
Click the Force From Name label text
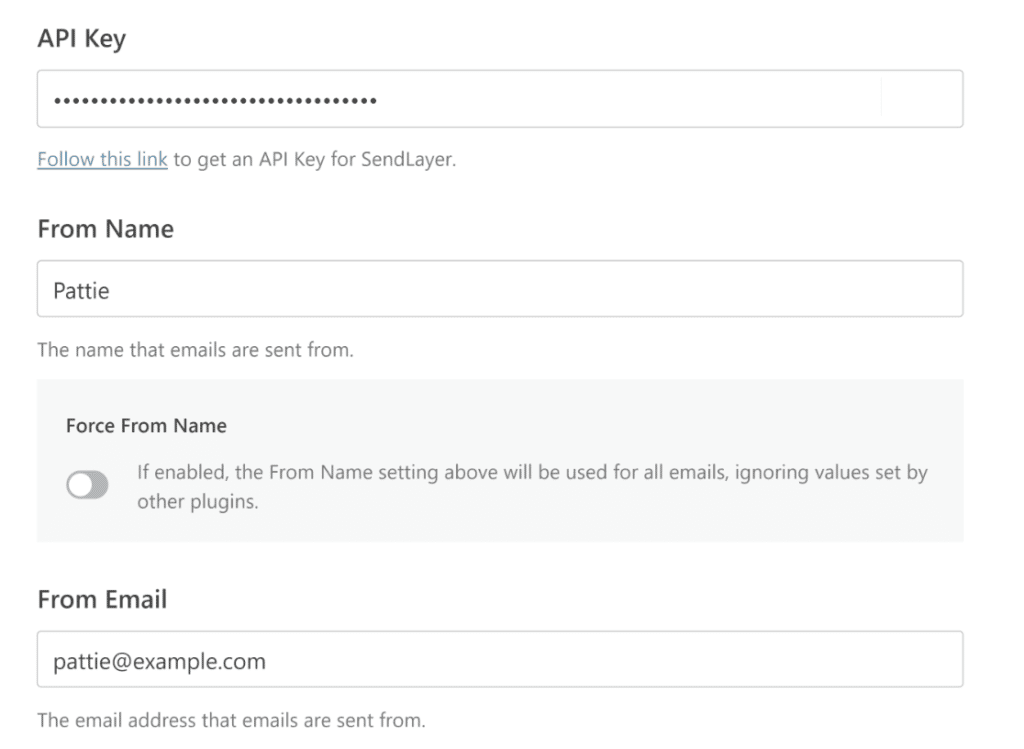[146, 425]
